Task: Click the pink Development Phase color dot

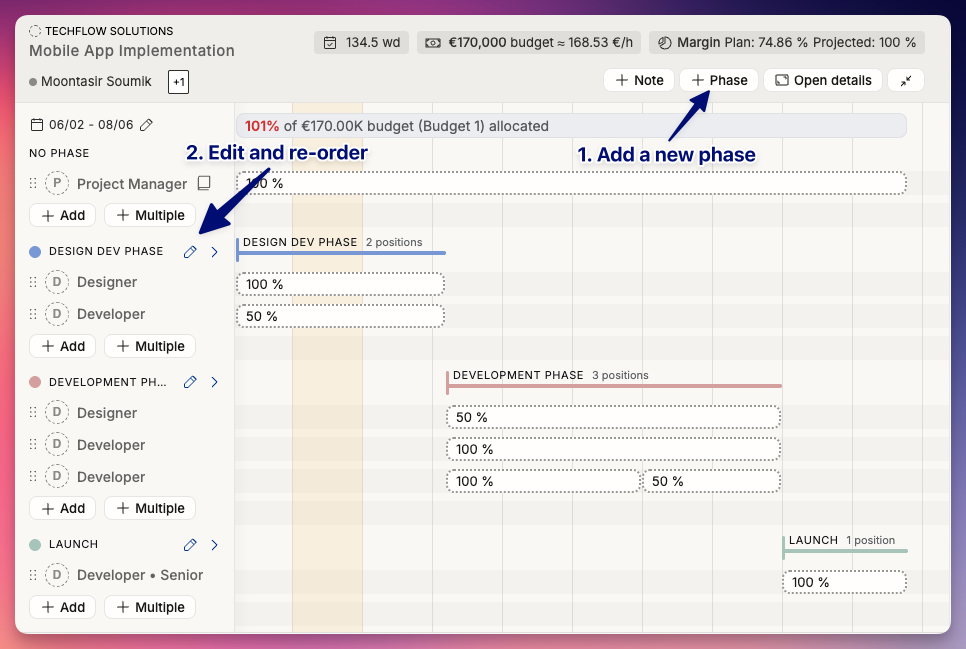Action: (x=35, y=382)
